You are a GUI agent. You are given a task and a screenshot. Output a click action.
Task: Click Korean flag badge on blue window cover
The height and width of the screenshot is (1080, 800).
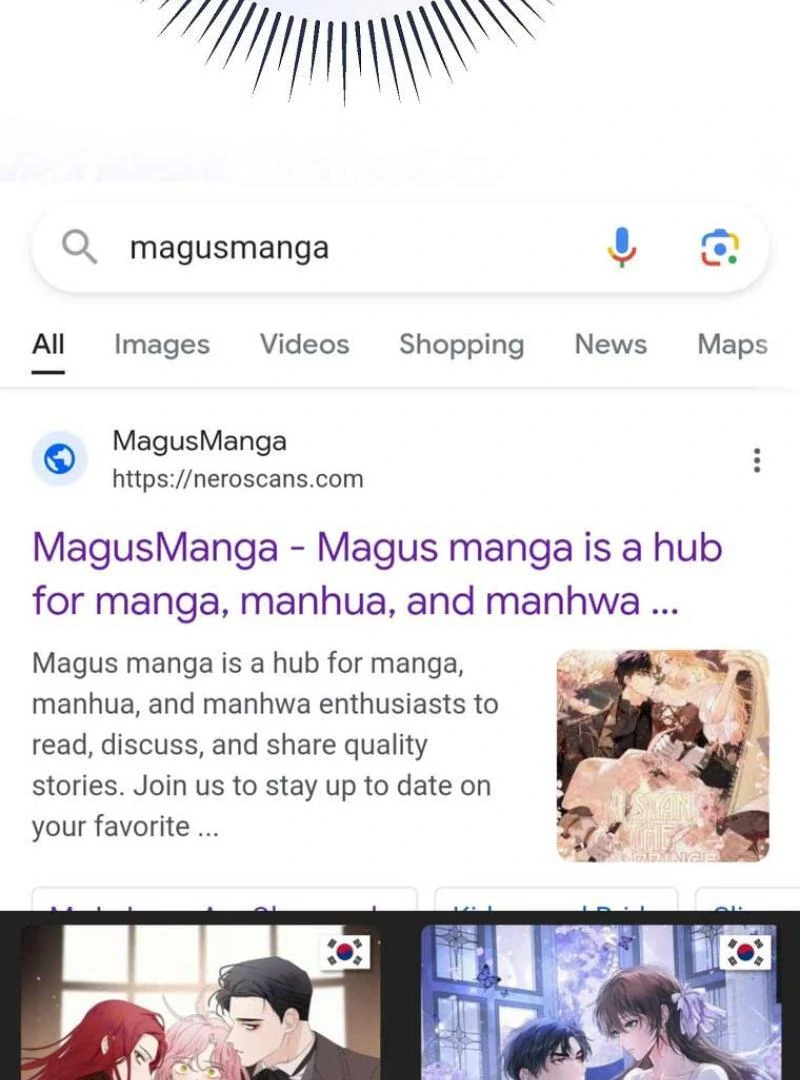(745, 953)
